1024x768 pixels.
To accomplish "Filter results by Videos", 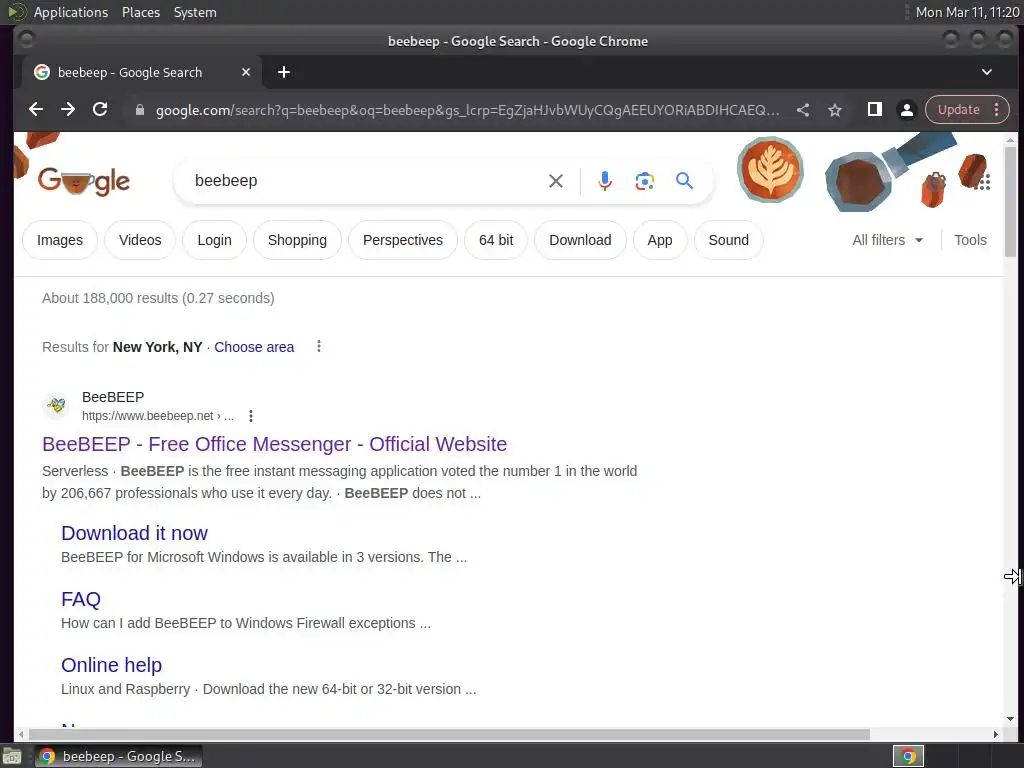I will [140, 240].
